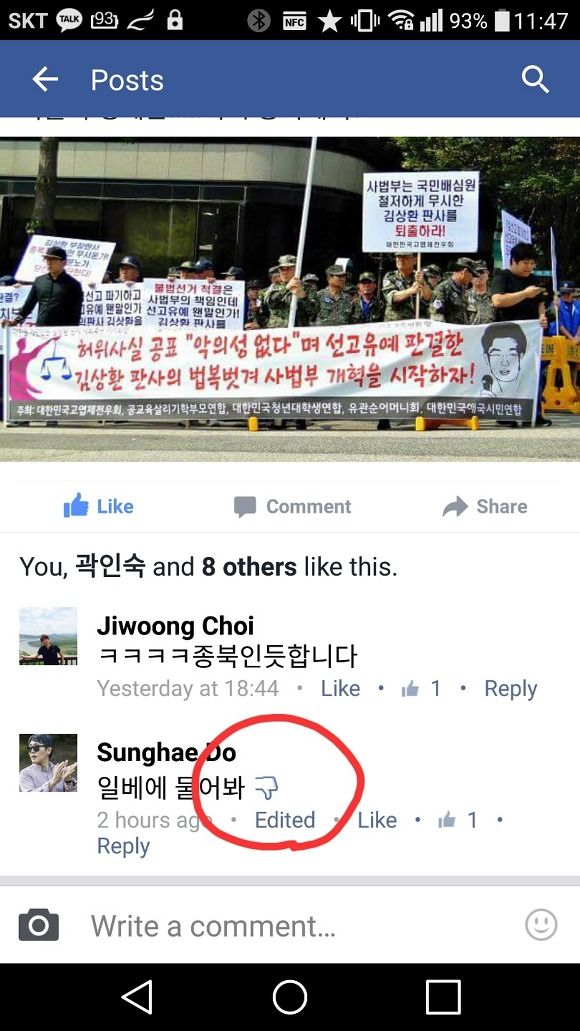
Task: Tap the thumbs-up Like button on post
Action: click(98, 506)
